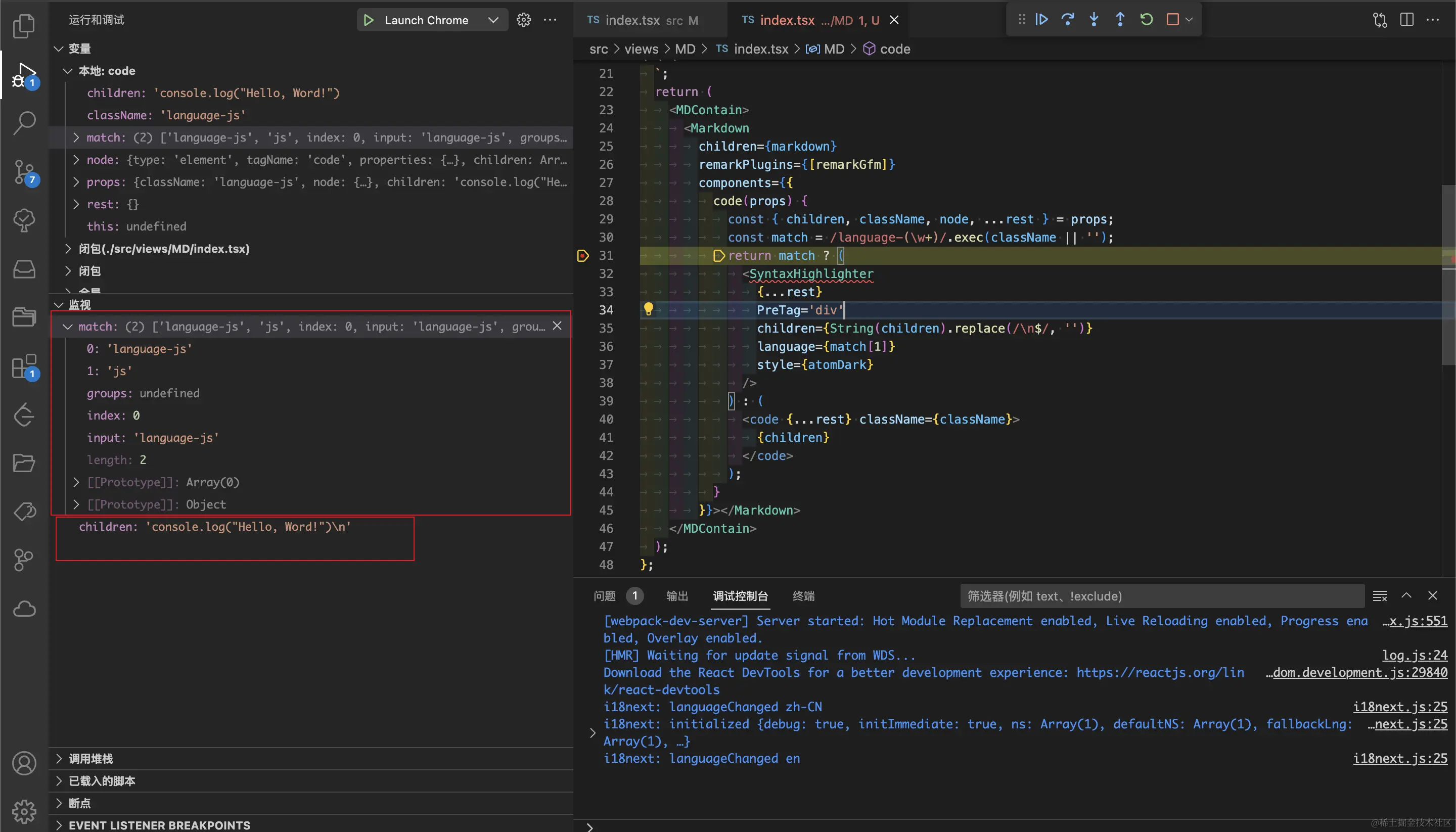Click Continue in the debug toolbar

coord(1041,19)
